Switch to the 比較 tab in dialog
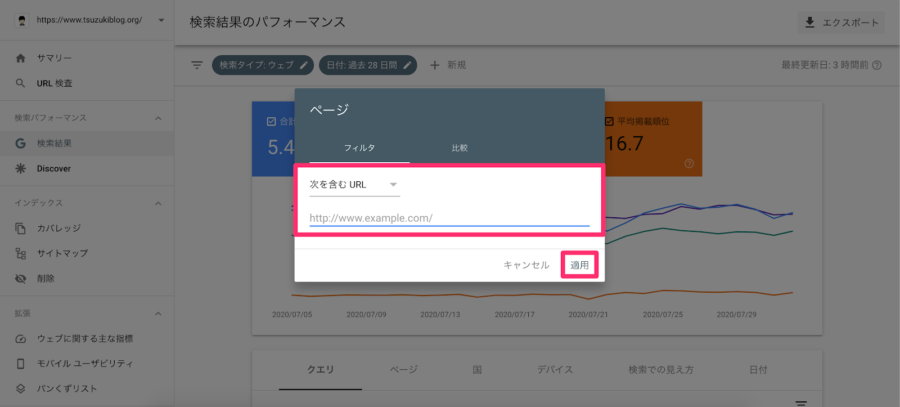Viewport: 900px width, 407px height. tap(460, 148)
